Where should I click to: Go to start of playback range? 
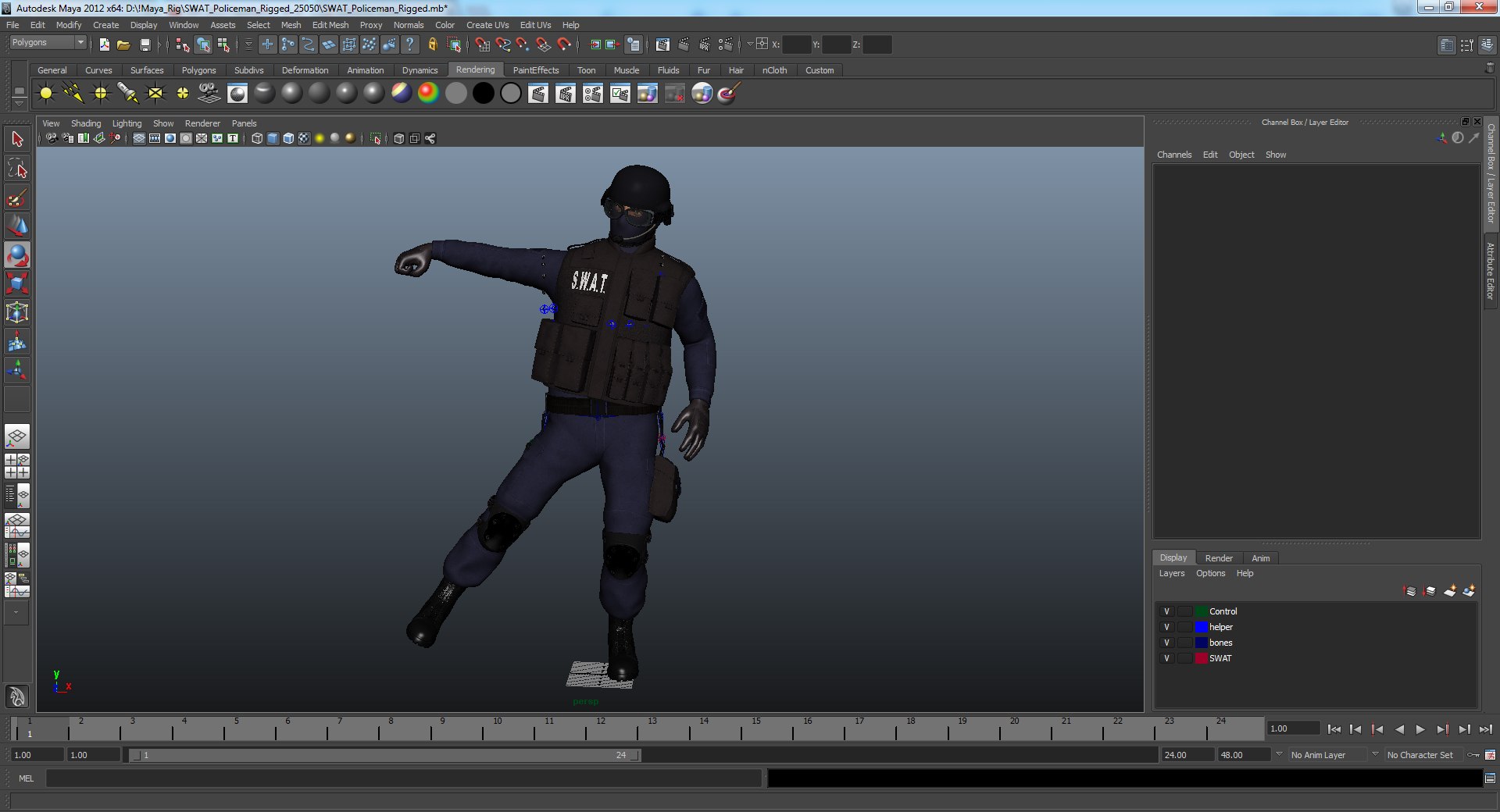1334,729
